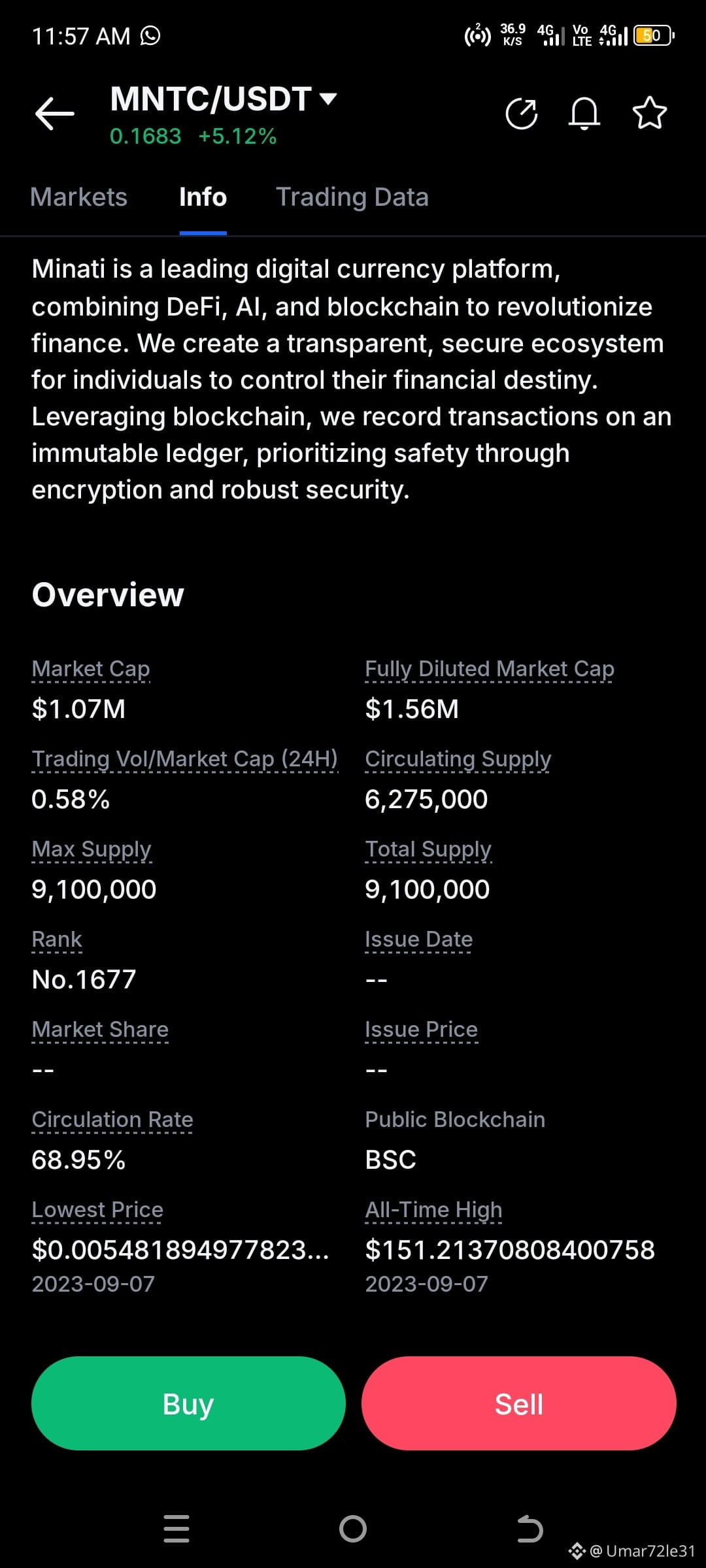Tap the Lowest Price label
This screenshot has width=706, height=1568.
97,1210
